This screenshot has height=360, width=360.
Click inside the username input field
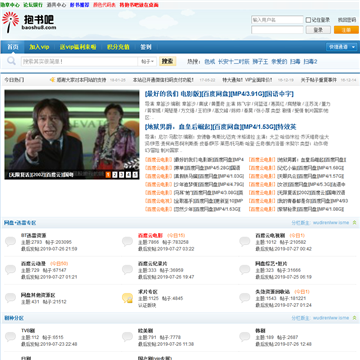(277, 20)
